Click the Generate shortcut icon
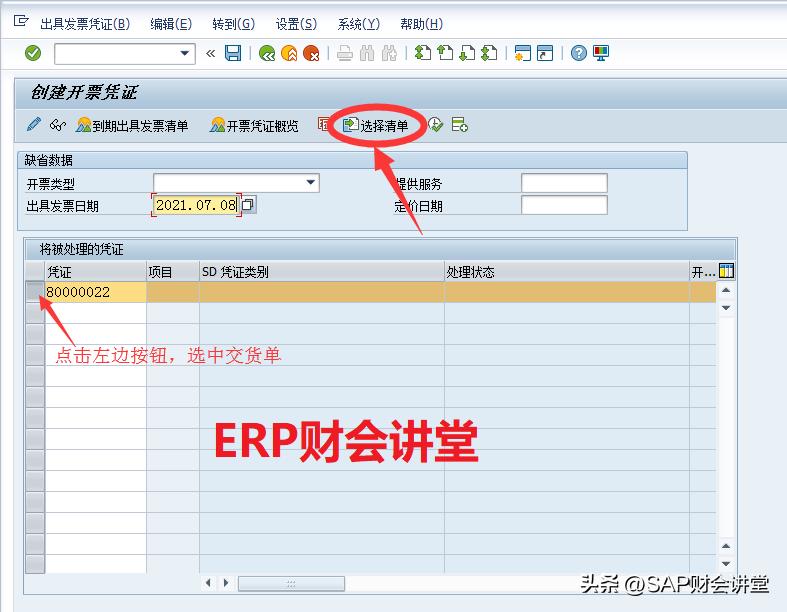Viewport: 787px width, 612px height. [x=545, y=53]
